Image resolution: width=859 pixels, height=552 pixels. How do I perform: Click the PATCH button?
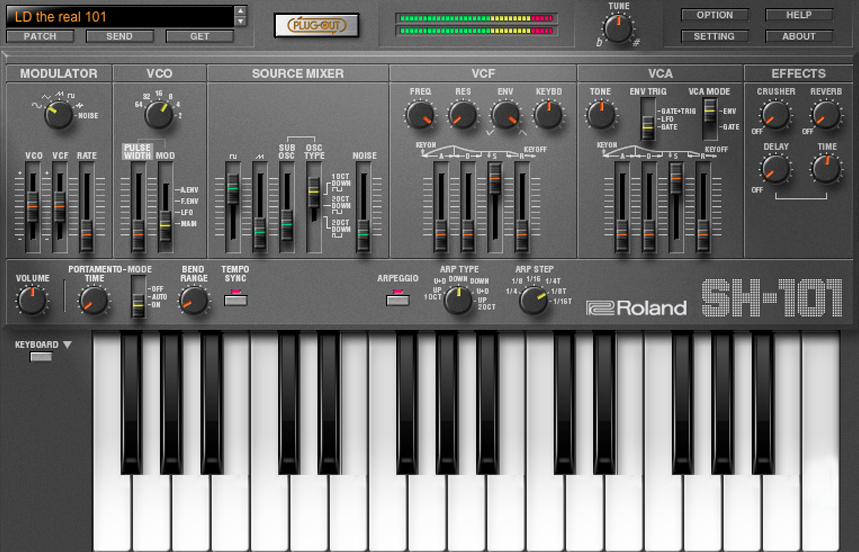click(40, 36)
